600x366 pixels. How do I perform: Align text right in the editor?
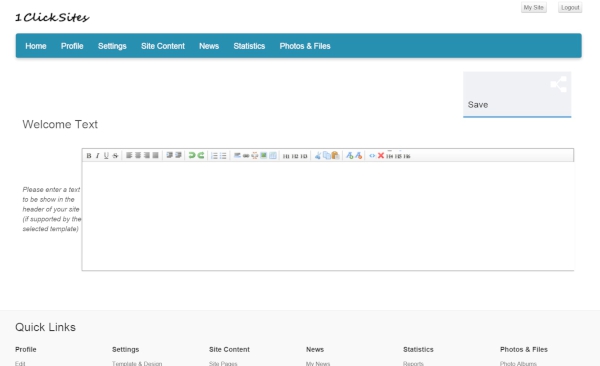coord(147,155)
